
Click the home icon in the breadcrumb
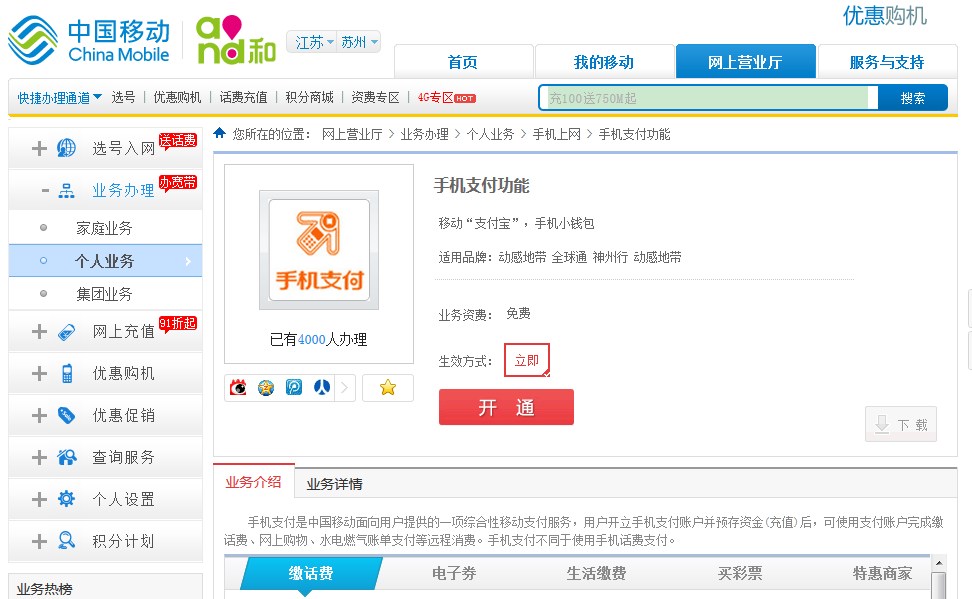click(219, 133)
